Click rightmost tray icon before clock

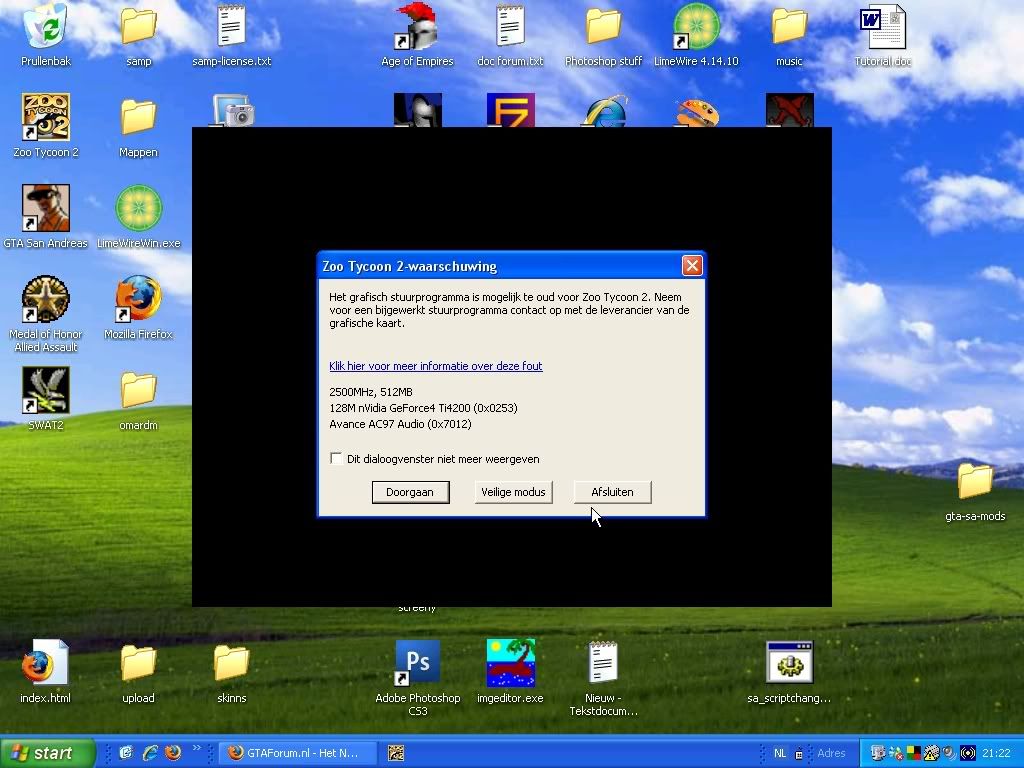[x=968, y=753]
